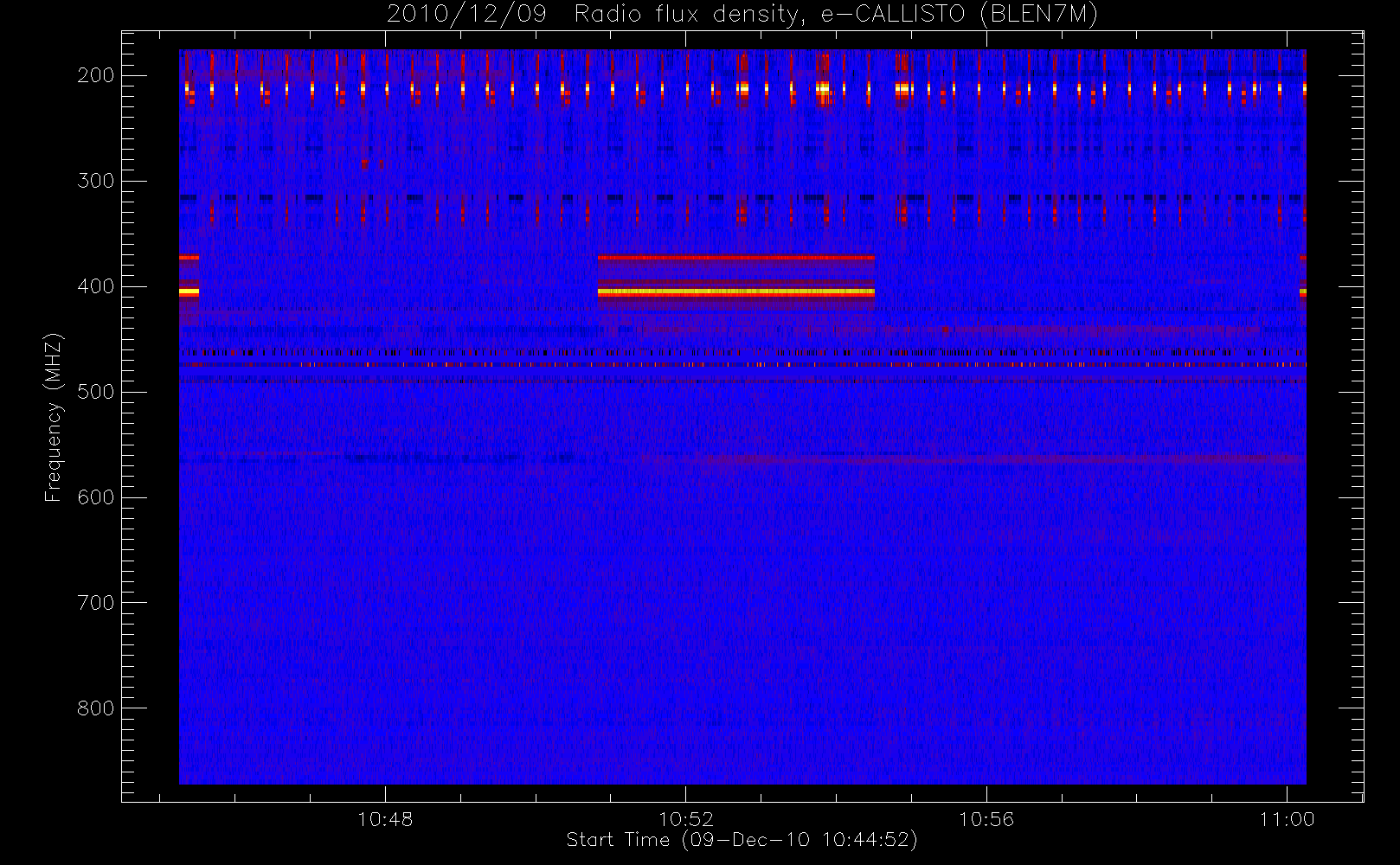Image resolution: width=1400 pixels, height=865 pixels.
Task: Click the 500 frequency tick label
Action: (96, 392)
